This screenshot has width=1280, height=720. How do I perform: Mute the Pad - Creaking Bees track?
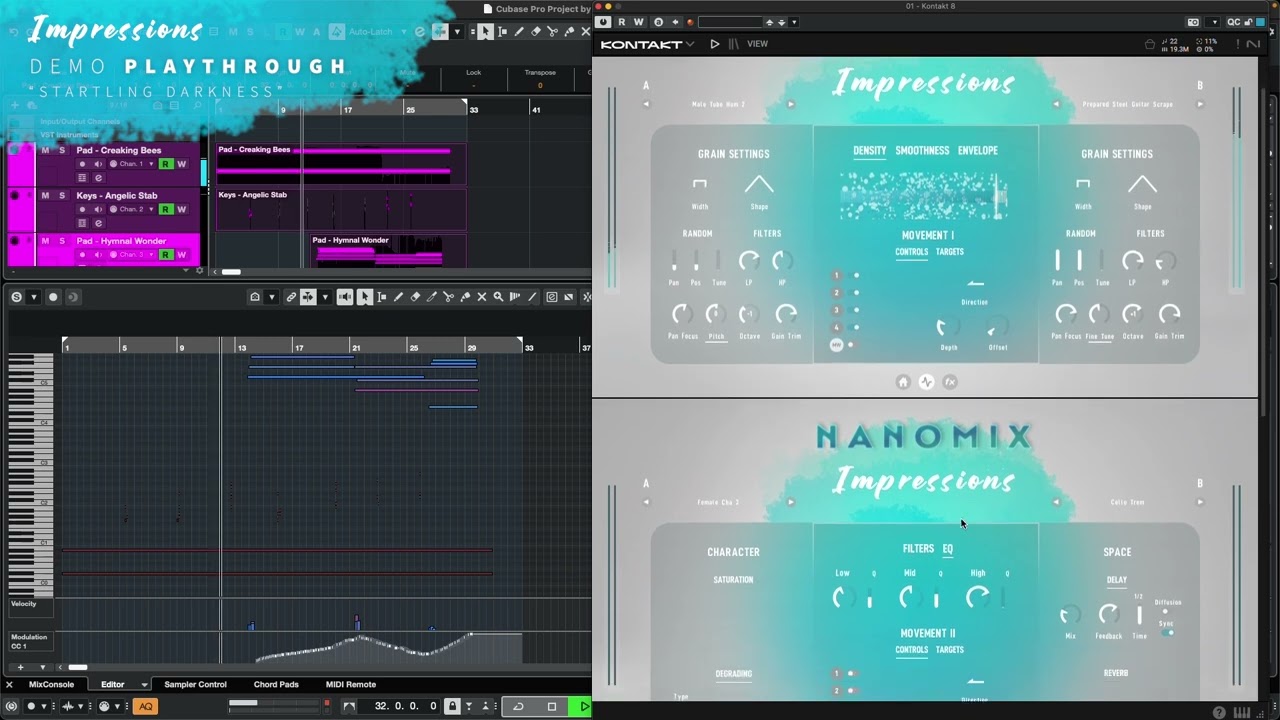45,150
